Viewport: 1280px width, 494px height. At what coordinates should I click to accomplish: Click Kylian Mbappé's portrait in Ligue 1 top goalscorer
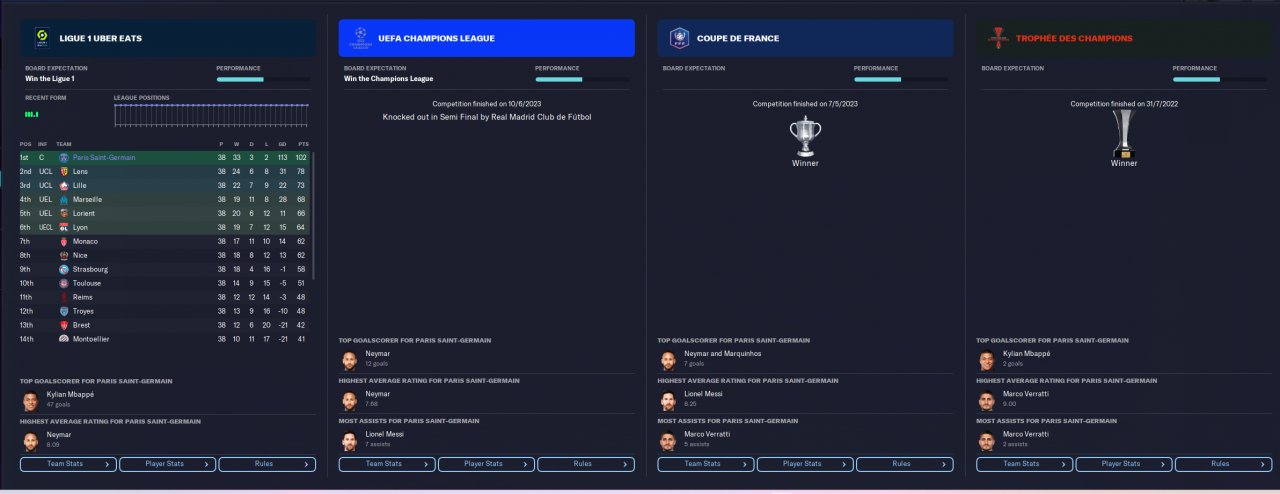click(30, 400)
